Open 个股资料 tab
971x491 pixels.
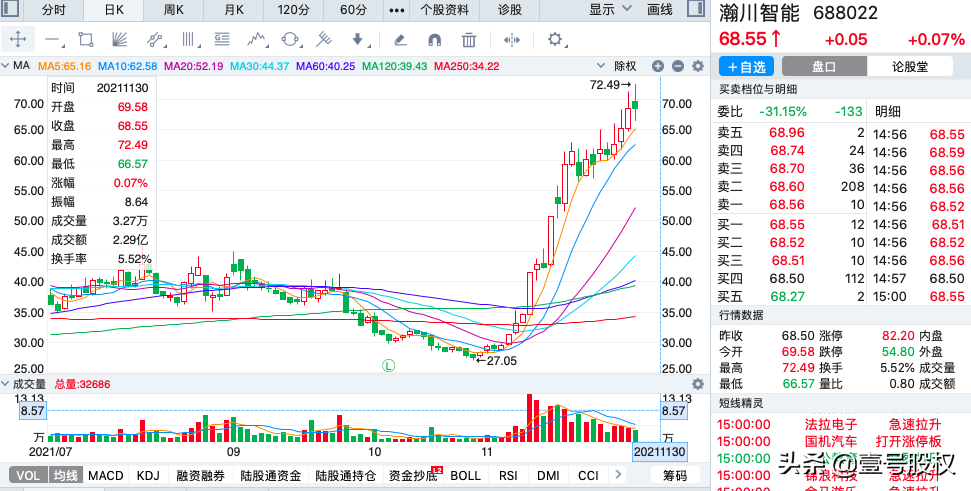(x=445, y=10)
